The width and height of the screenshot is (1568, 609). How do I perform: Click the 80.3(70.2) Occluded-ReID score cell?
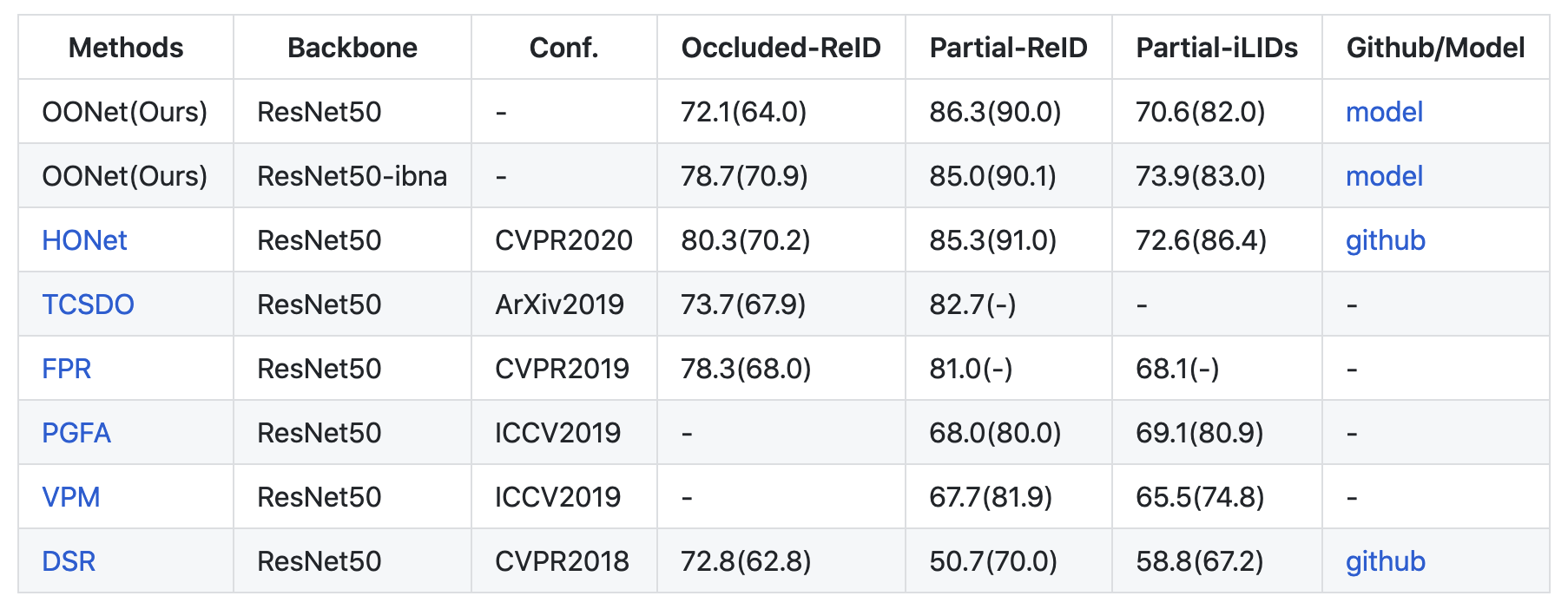pos(745,240)
